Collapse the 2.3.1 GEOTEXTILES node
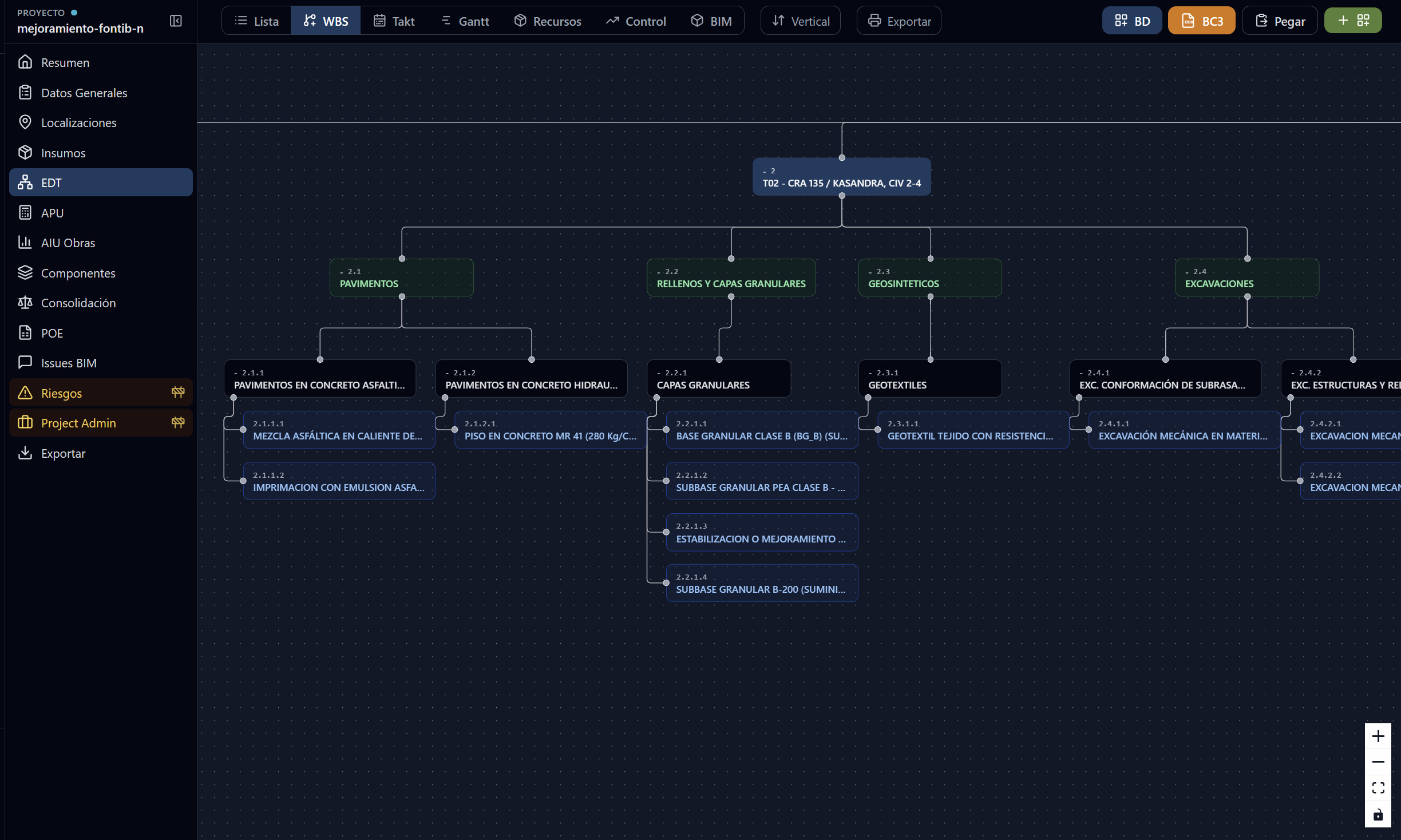The width and height of the screenshot is (1401, 840). pos(870,373)
